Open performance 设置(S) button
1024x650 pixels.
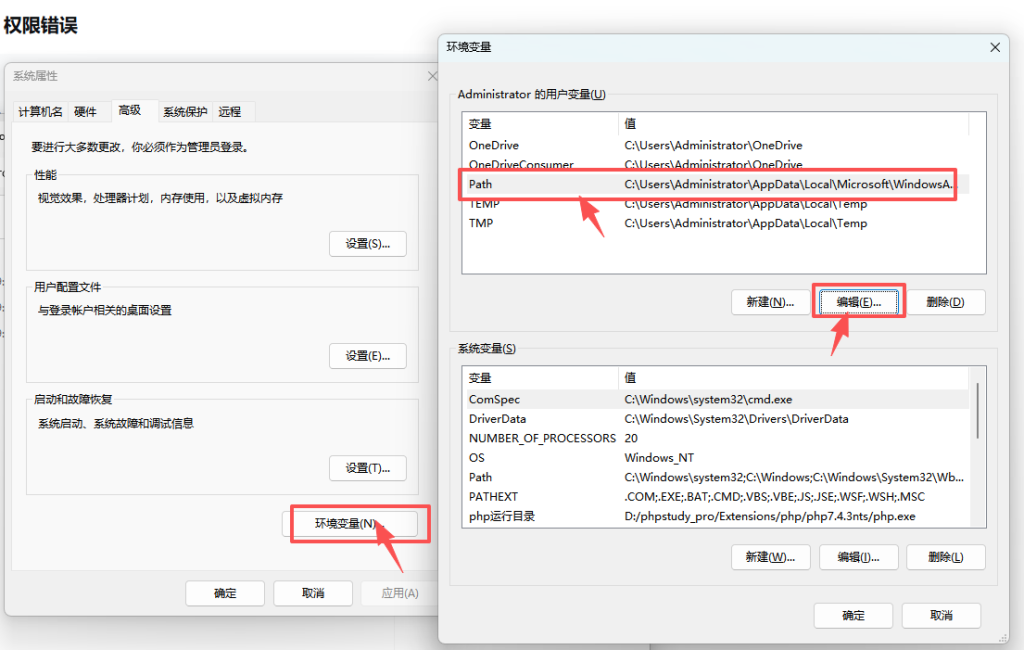(367, 243)
